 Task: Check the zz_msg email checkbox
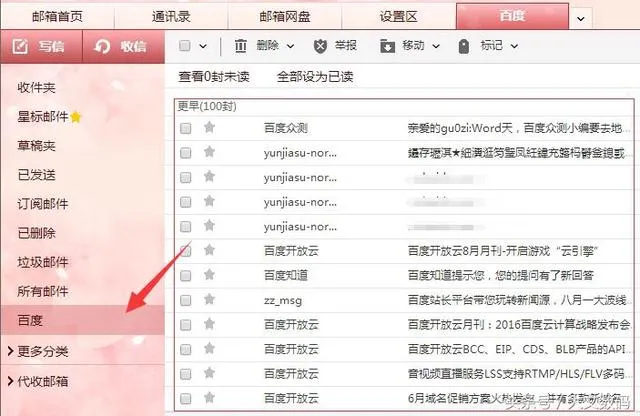click(x=186, y=300)
